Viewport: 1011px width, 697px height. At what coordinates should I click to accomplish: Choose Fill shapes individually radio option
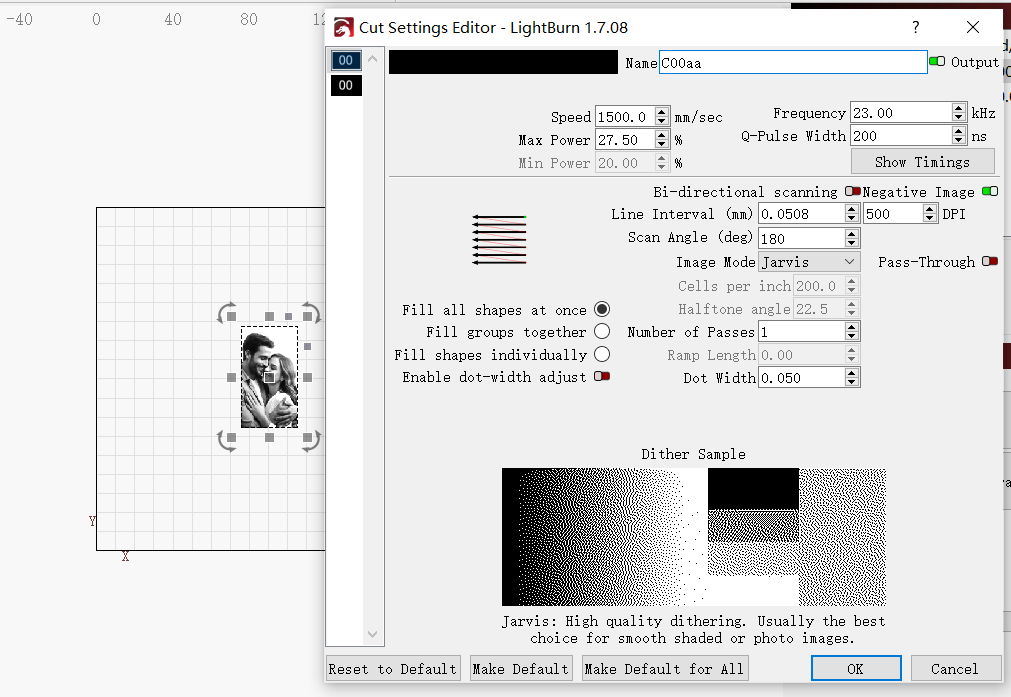(x=602, y=354)
